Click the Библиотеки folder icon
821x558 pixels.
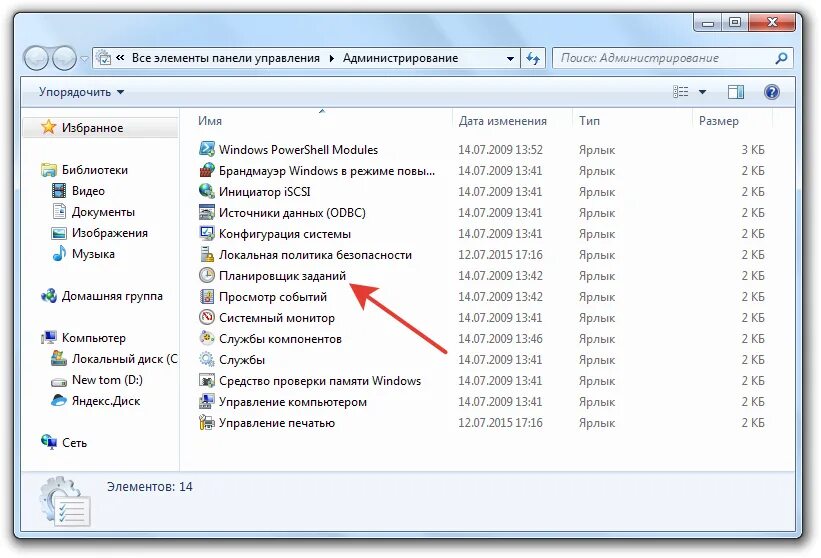click(x=49, y=170)
